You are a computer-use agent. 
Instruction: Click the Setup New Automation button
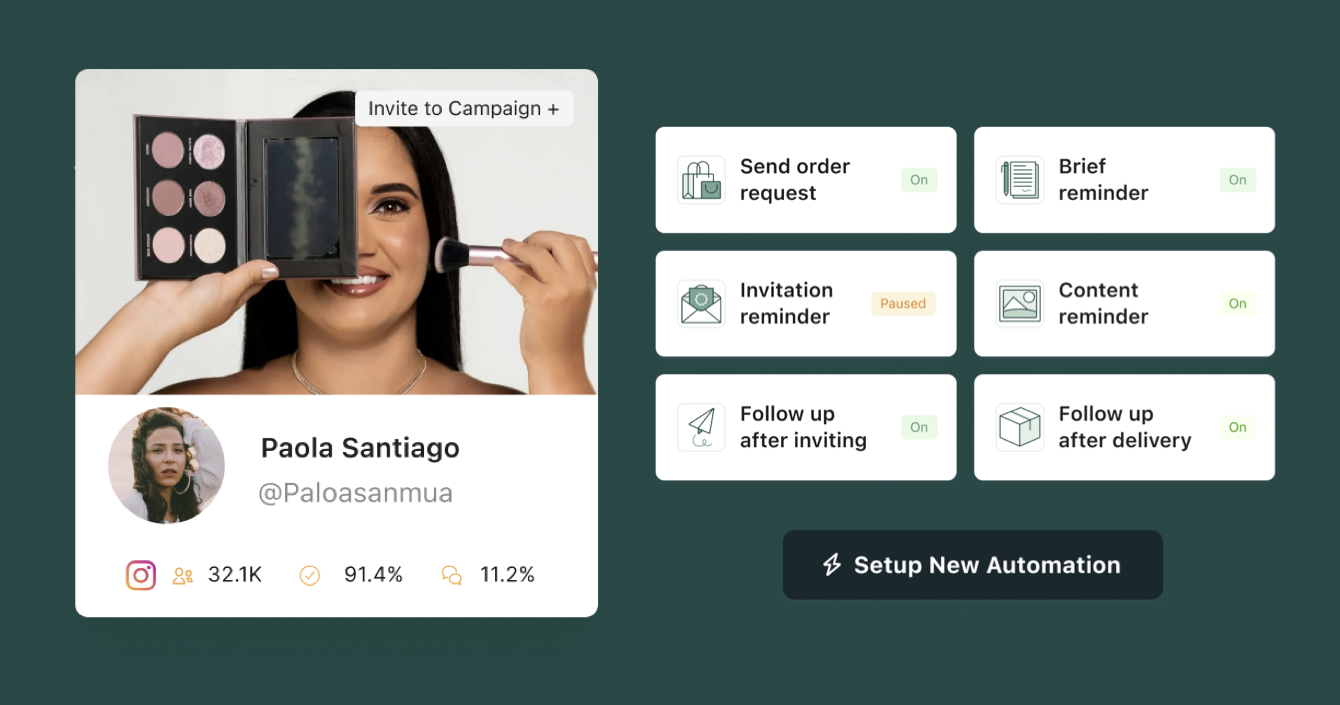tap(973, 565)
